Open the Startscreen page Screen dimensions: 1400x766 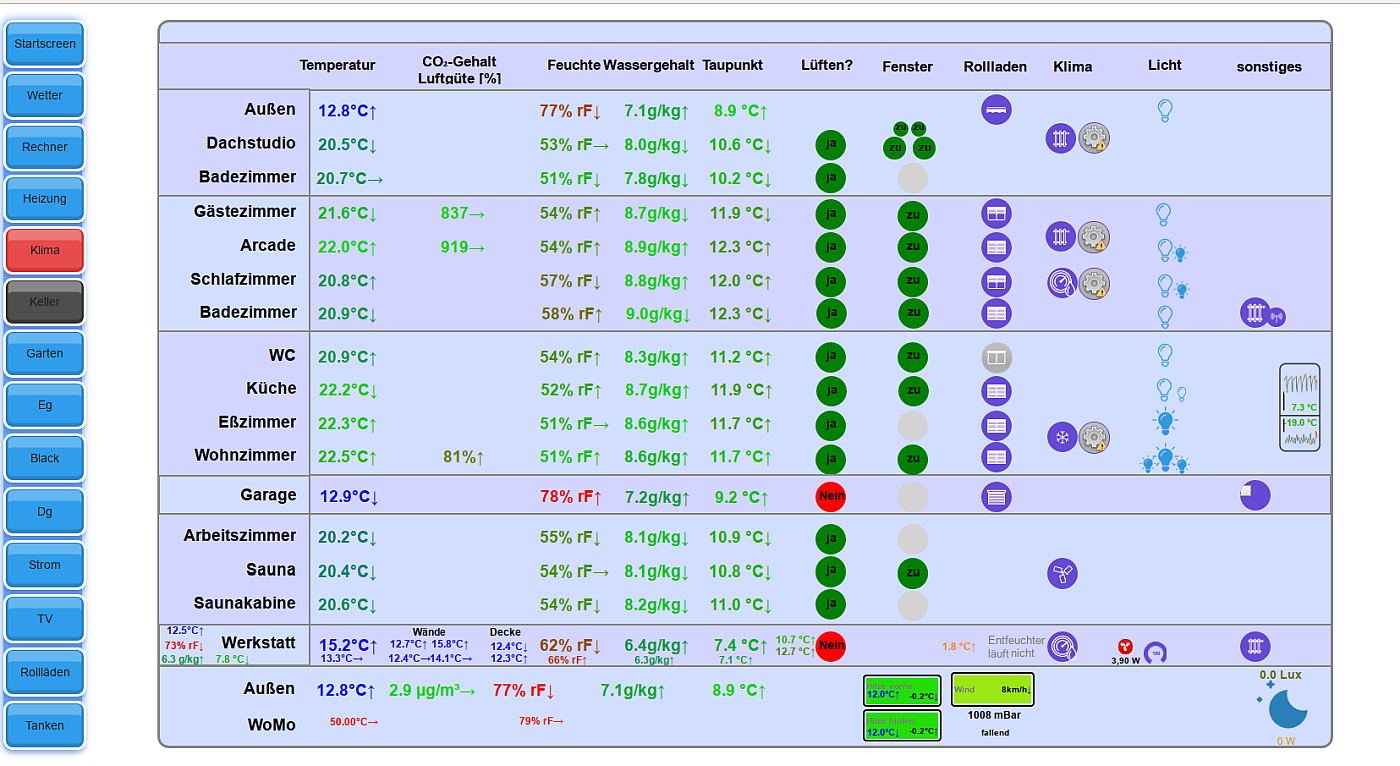point(45,44)
